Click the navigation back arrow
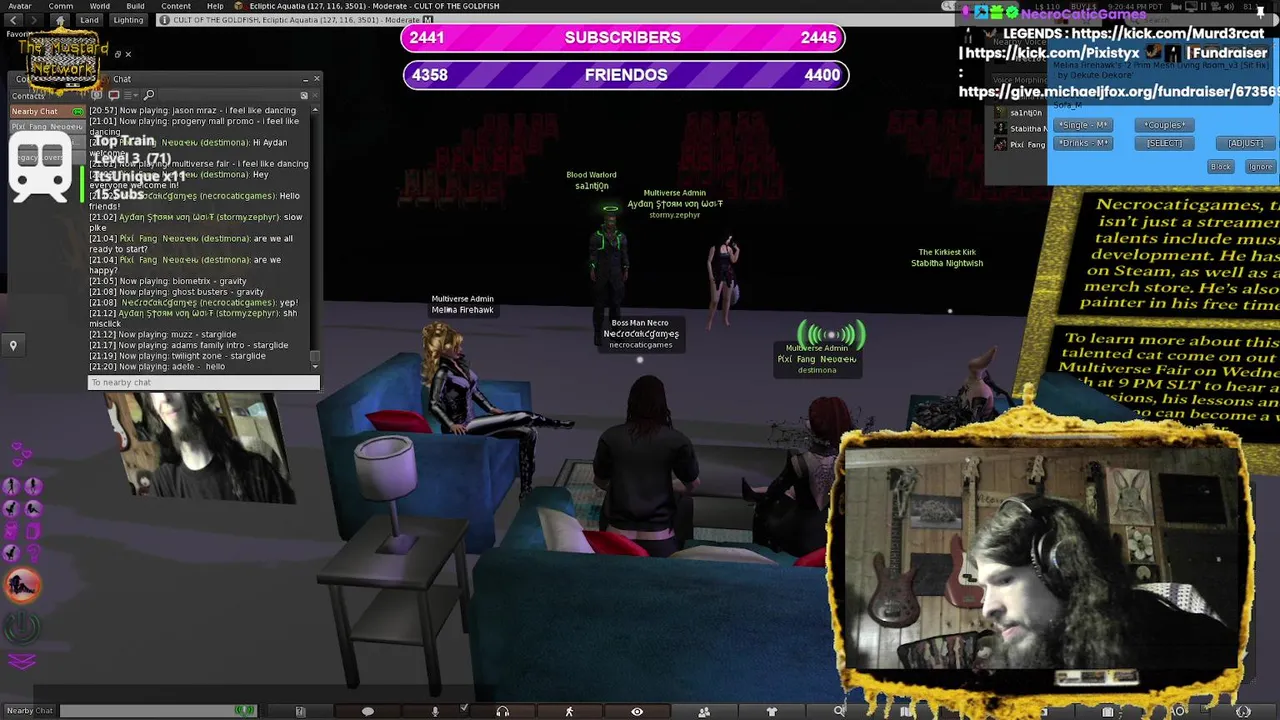 13,20
